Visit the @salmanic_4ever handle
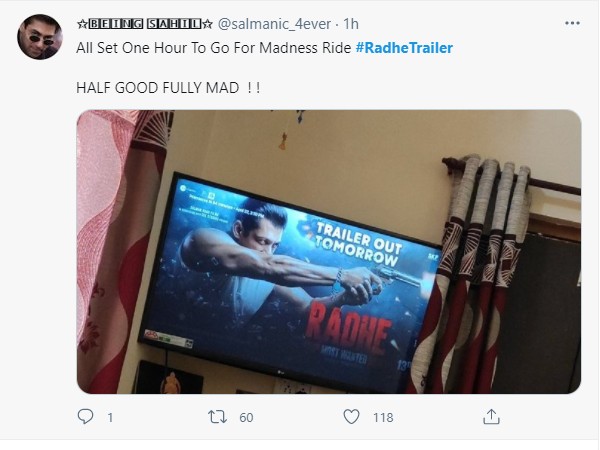 pyautogui.click(x=274, y=24)
